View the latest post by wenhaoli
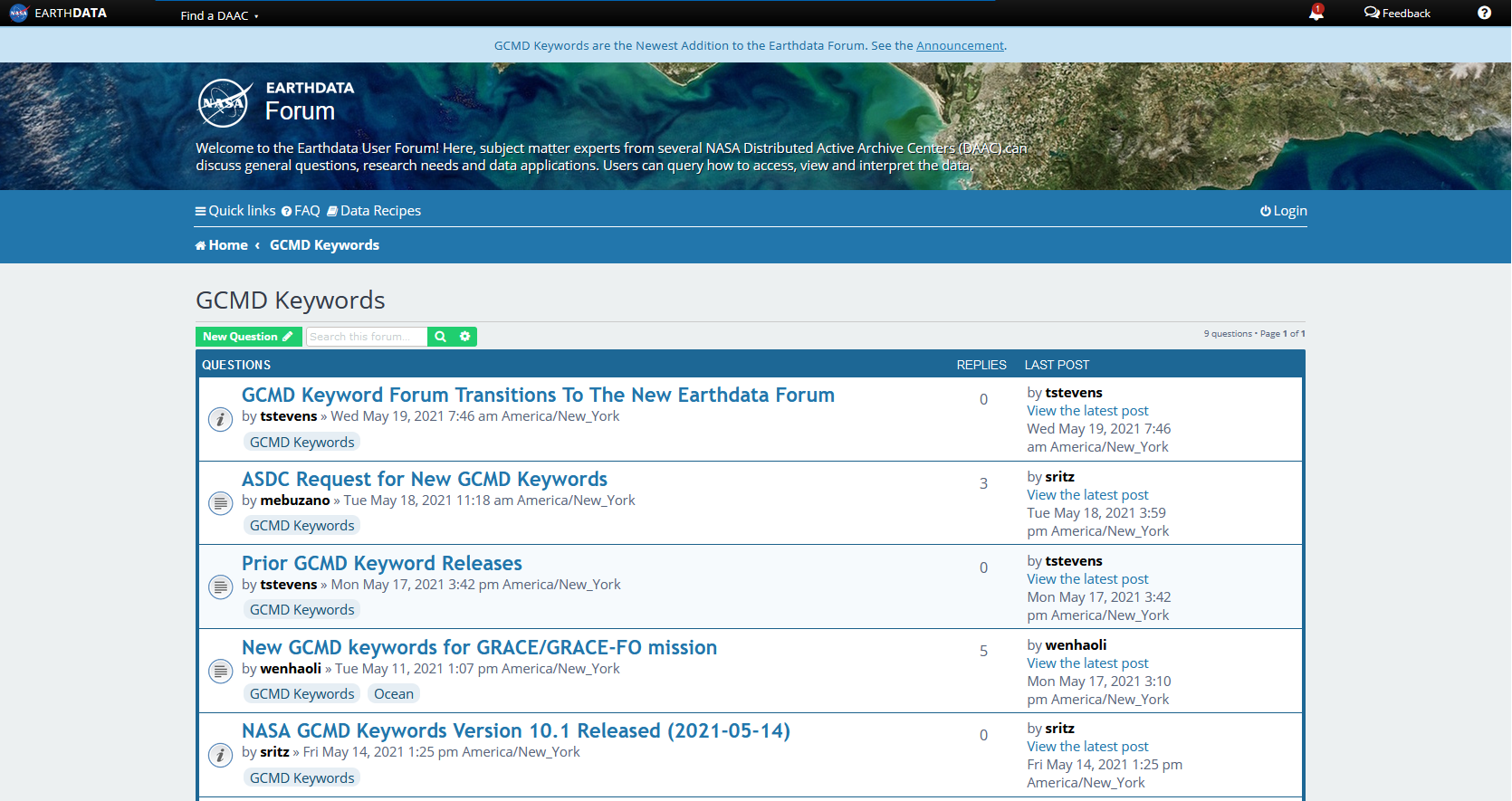This screenshot has height=801, width=1512. (1087, 663)
